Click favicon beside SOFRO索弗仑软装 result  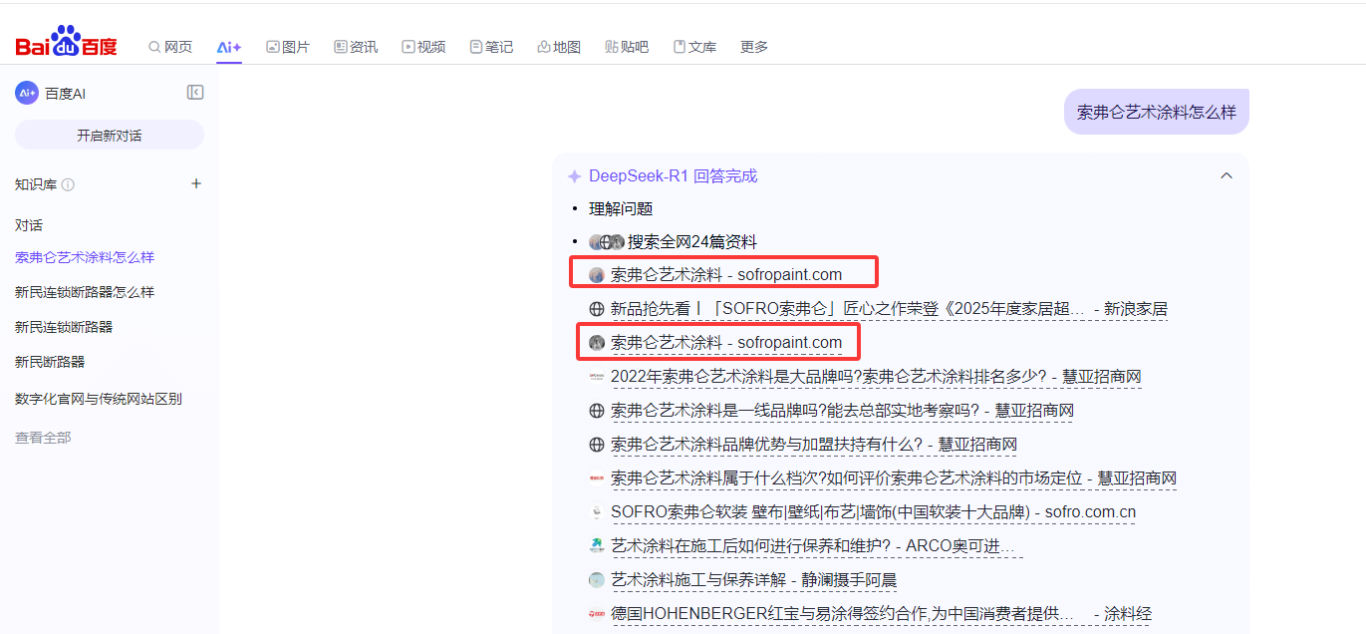597,513
